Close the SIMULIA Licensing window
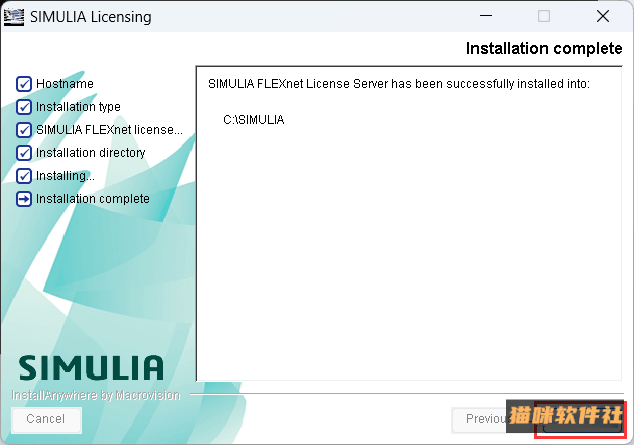634x445 pixels. (603, 16)
